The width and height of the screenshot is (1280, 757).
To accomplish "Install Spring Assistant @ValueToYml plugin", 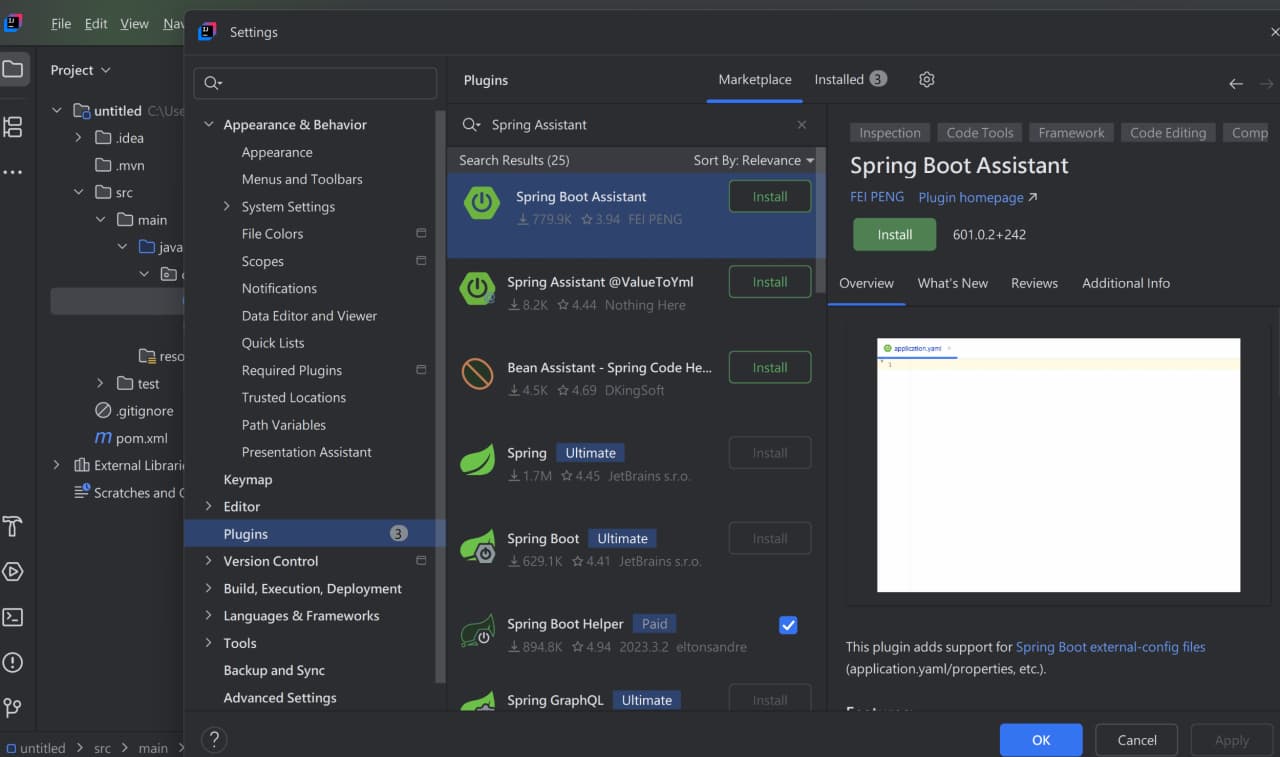I will click(x=770, y=282).
